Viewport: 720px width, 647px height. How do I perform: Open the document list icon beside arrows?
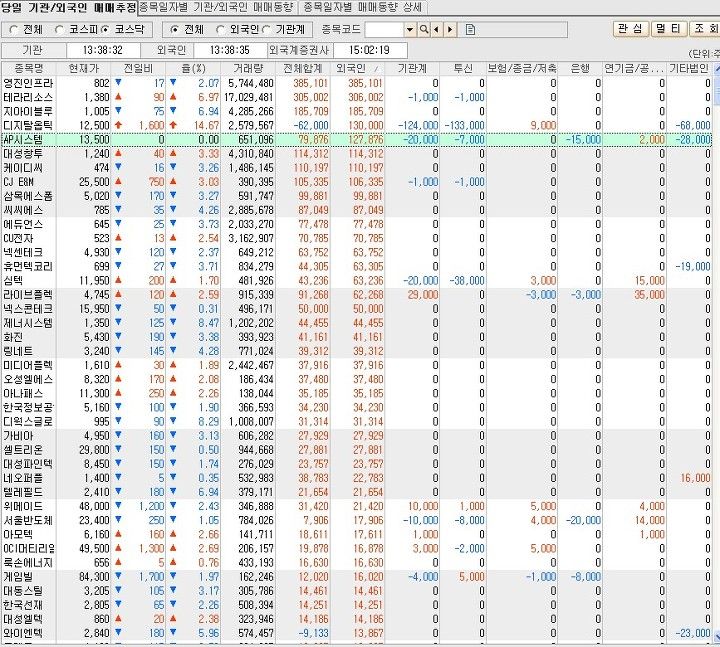pos(470,30)
